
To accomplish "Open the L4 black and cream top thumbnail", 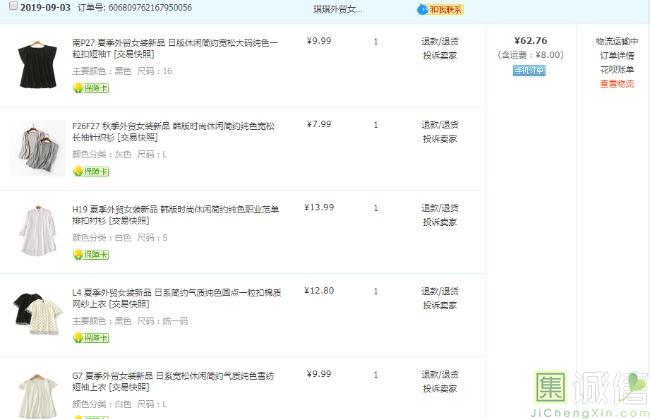I will click(x=38, y=313).
